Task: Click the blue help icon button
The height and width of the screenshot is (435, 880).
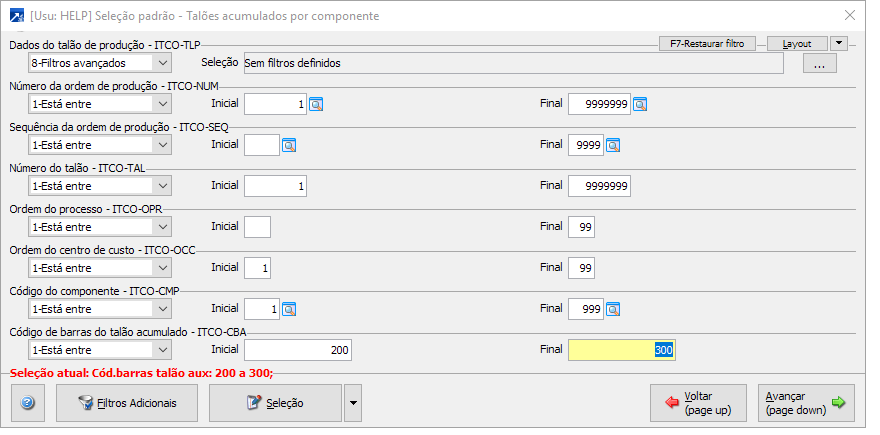Action: (x=28, y=403)
